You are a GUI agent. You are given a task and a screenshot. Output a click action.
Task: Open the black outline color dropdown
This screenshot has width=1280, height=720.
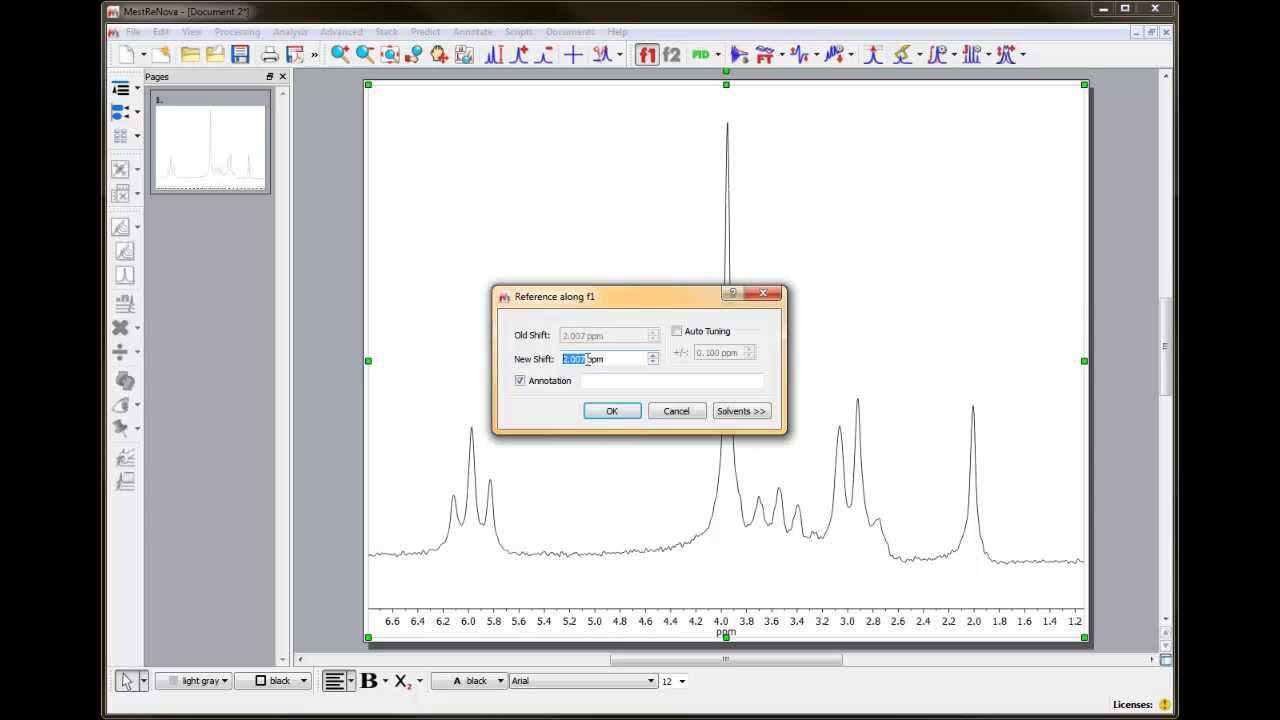pos(272,681)
